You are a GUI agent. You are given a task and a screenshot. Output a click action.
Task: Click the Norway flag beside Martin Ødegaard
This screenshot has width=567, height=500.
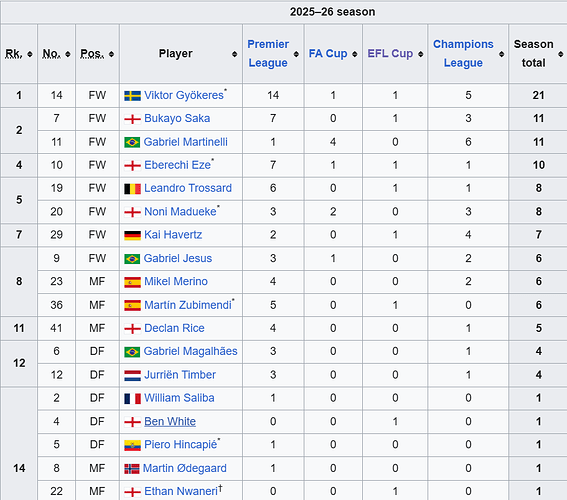[x=132, y=469]
